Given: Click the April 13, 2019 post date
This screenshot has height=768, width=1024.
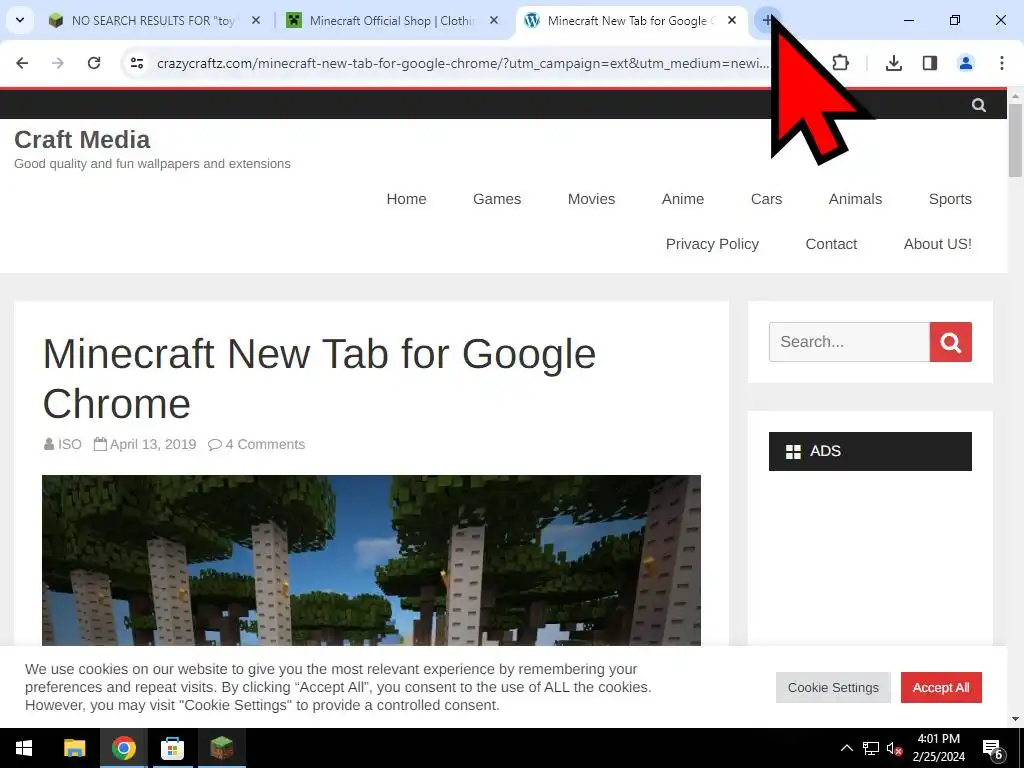Looking at the screenshot, I should click(153, 445).
